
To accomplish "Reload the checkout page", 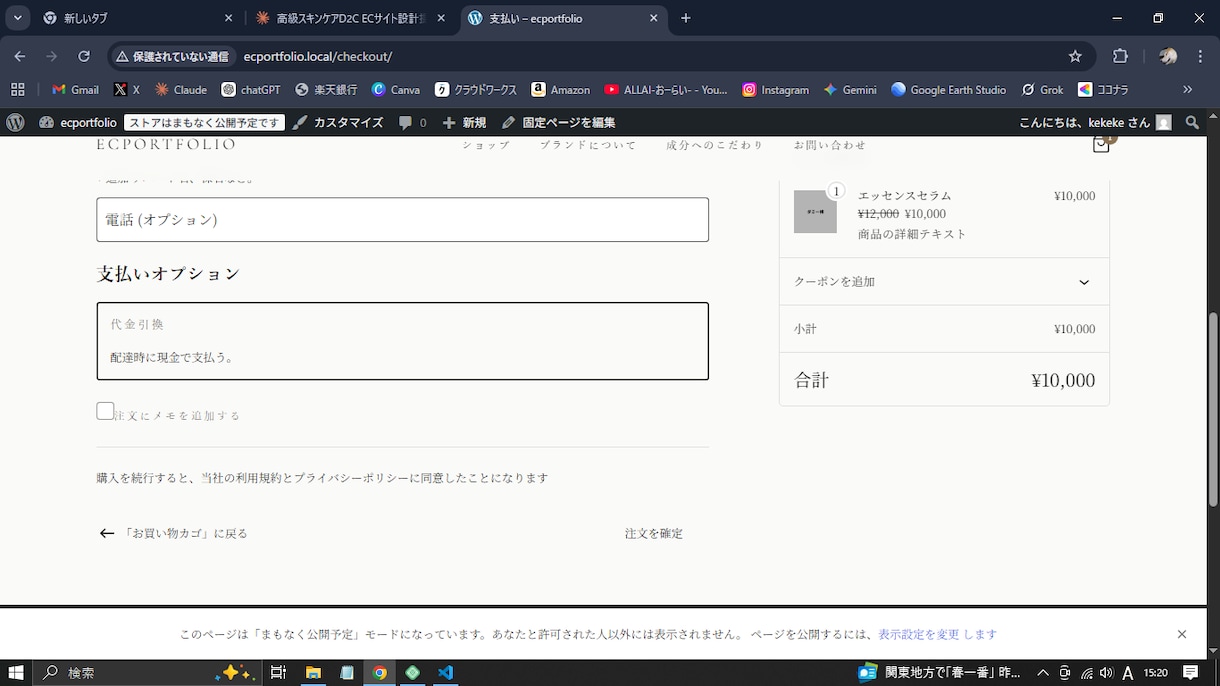I will [x=84, y=56].
